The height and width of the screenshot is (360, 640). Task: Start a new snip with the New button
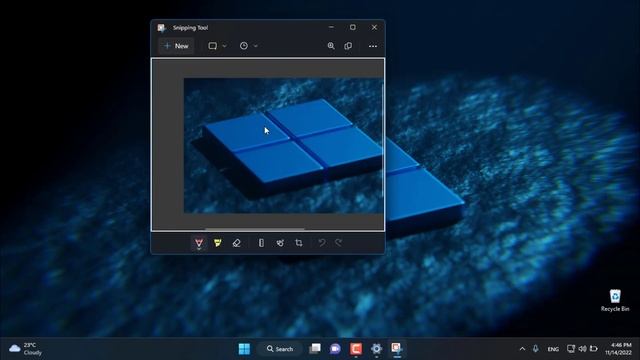point(176,46)
